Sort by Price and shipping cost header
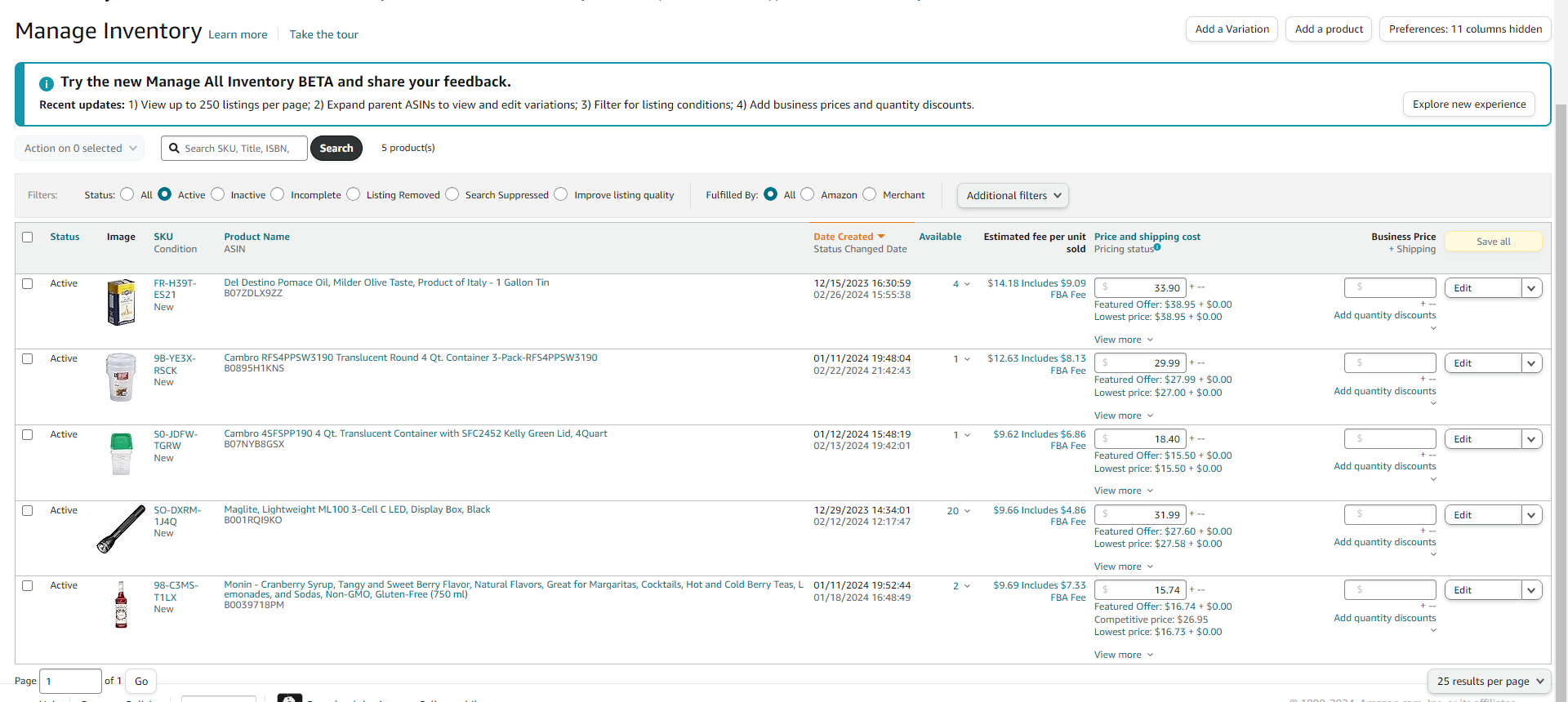Screen dimensions: 1568x702 (1147, 237)
